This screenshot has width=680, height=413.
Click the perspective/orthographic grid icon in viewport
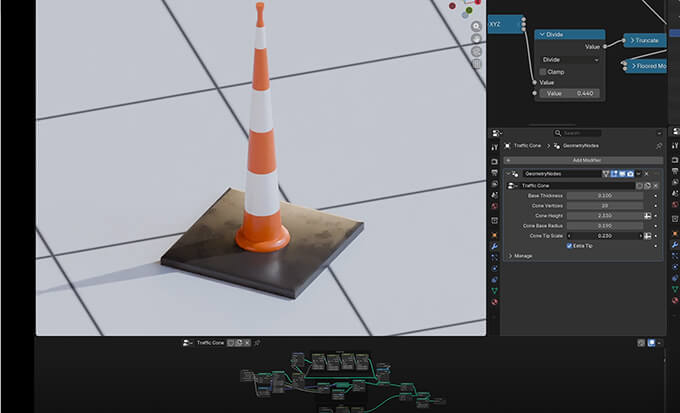click(475, 64)
